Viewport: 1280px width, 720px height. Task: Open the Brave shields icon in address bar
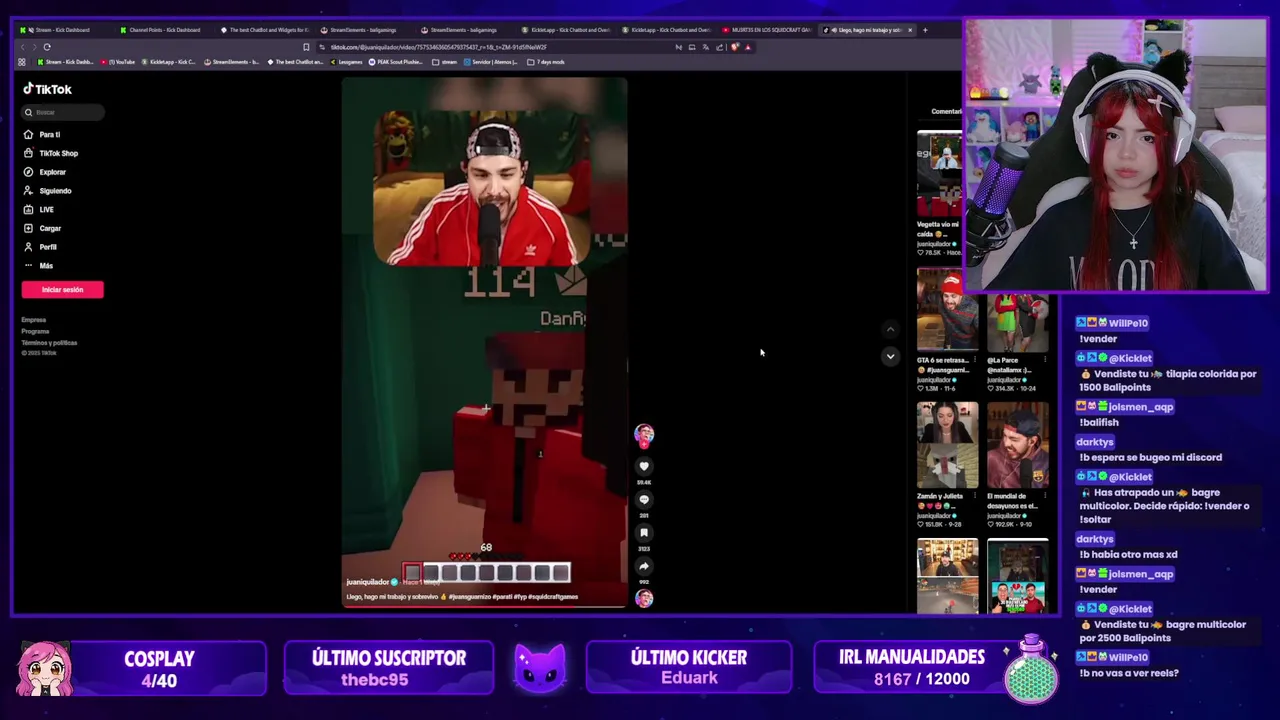coord(735,47)
